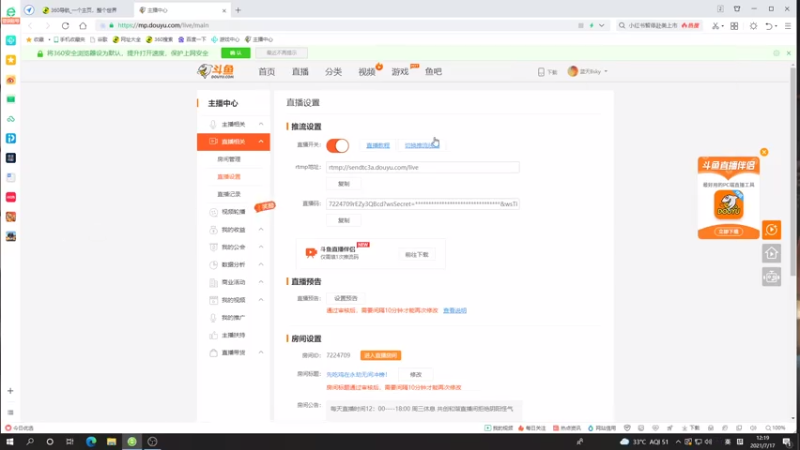Click the Windows Start button
Image resolution: width=800 pixels, height=450 pixels.
tap(10, 442)
